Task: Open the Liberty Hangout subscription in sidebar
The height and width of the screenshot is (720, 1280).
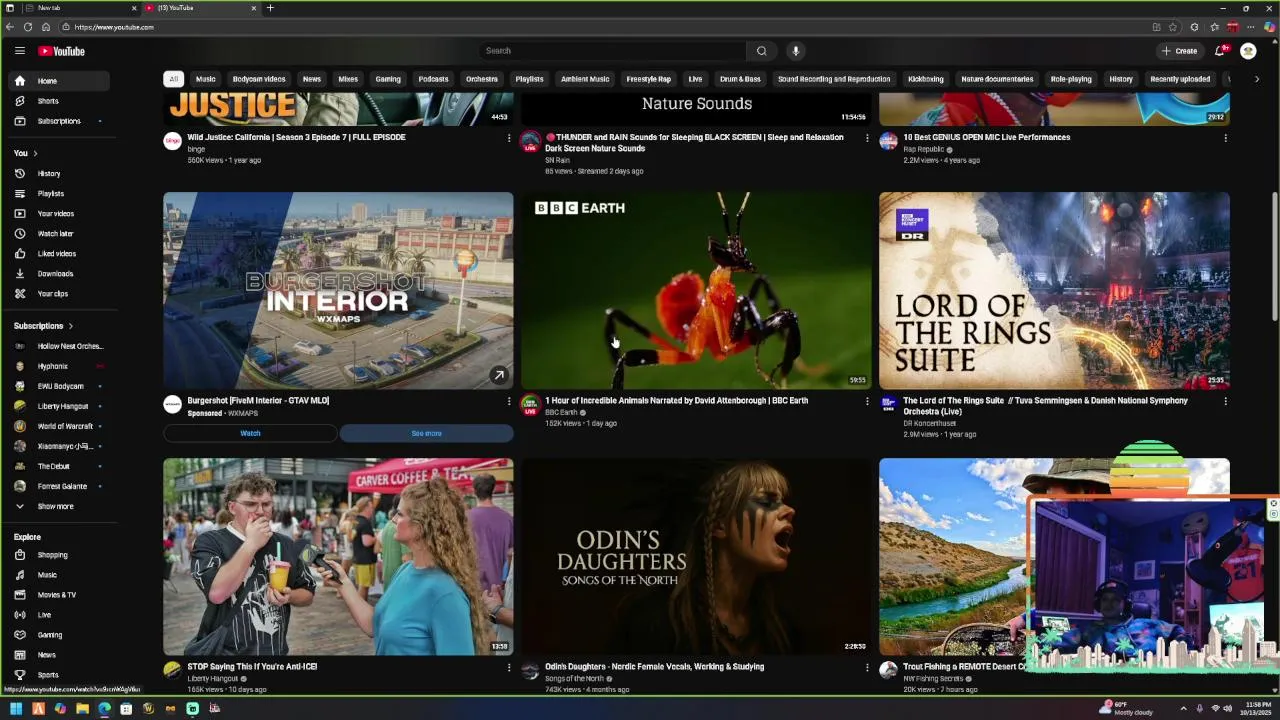Action: 60,406
